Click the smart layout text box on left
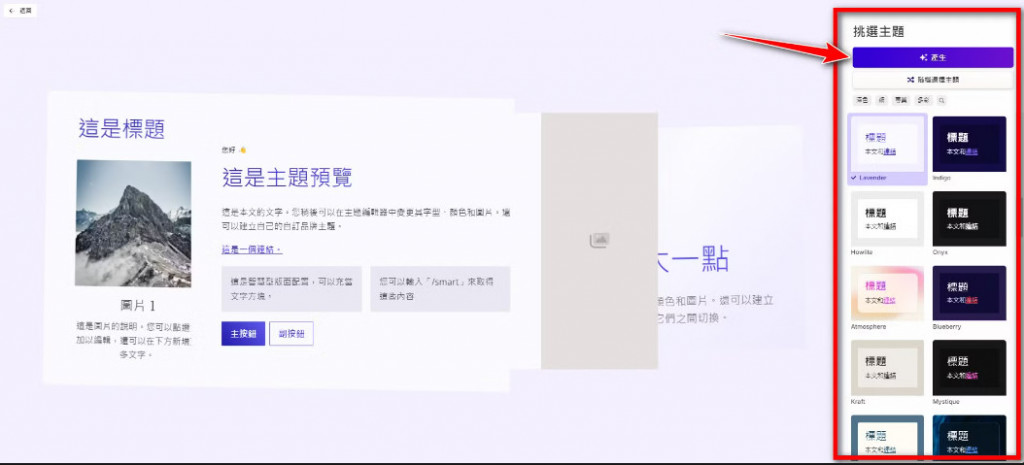1024x465 pixels. coord(291,289)
